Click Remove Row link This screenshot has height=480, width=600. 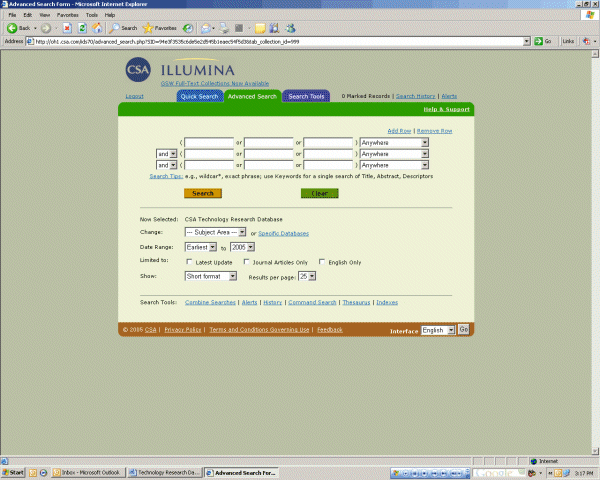[434, 131]
